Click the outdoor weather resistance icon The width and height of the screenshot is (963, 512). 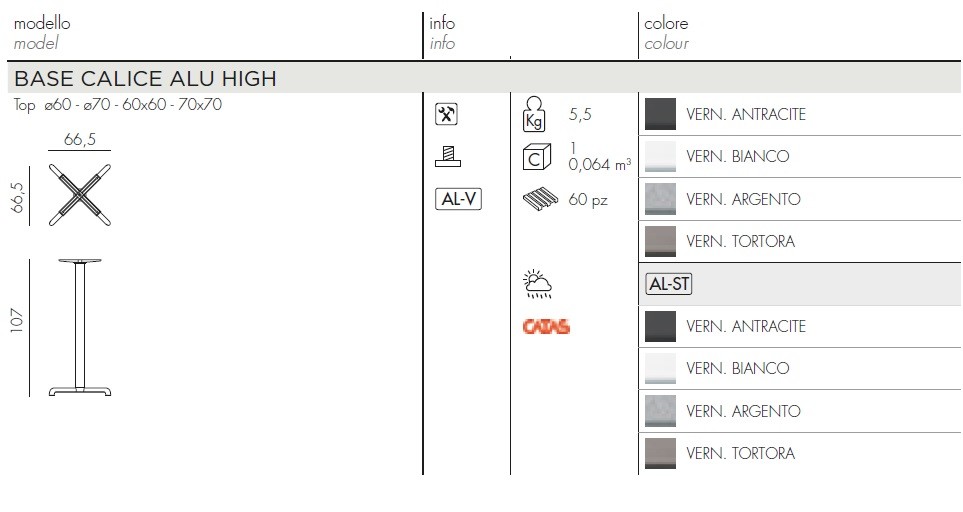pyautogui.click(x=537, y=284)
